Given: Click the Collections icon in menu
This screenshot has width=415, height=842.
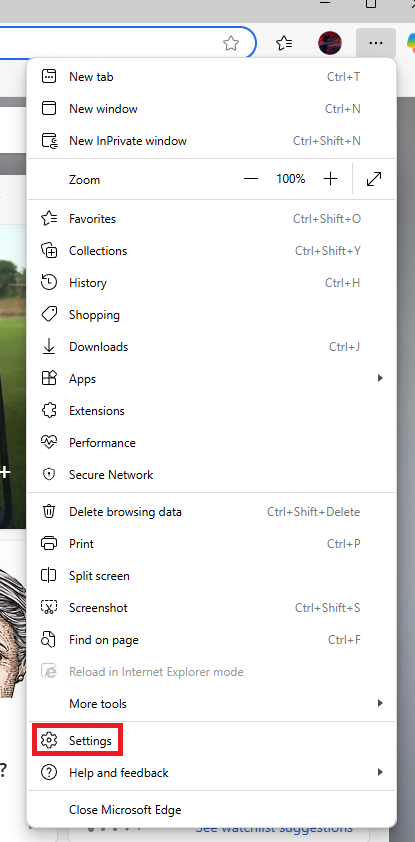Looking at the screenshot, I should coord(49,251).
